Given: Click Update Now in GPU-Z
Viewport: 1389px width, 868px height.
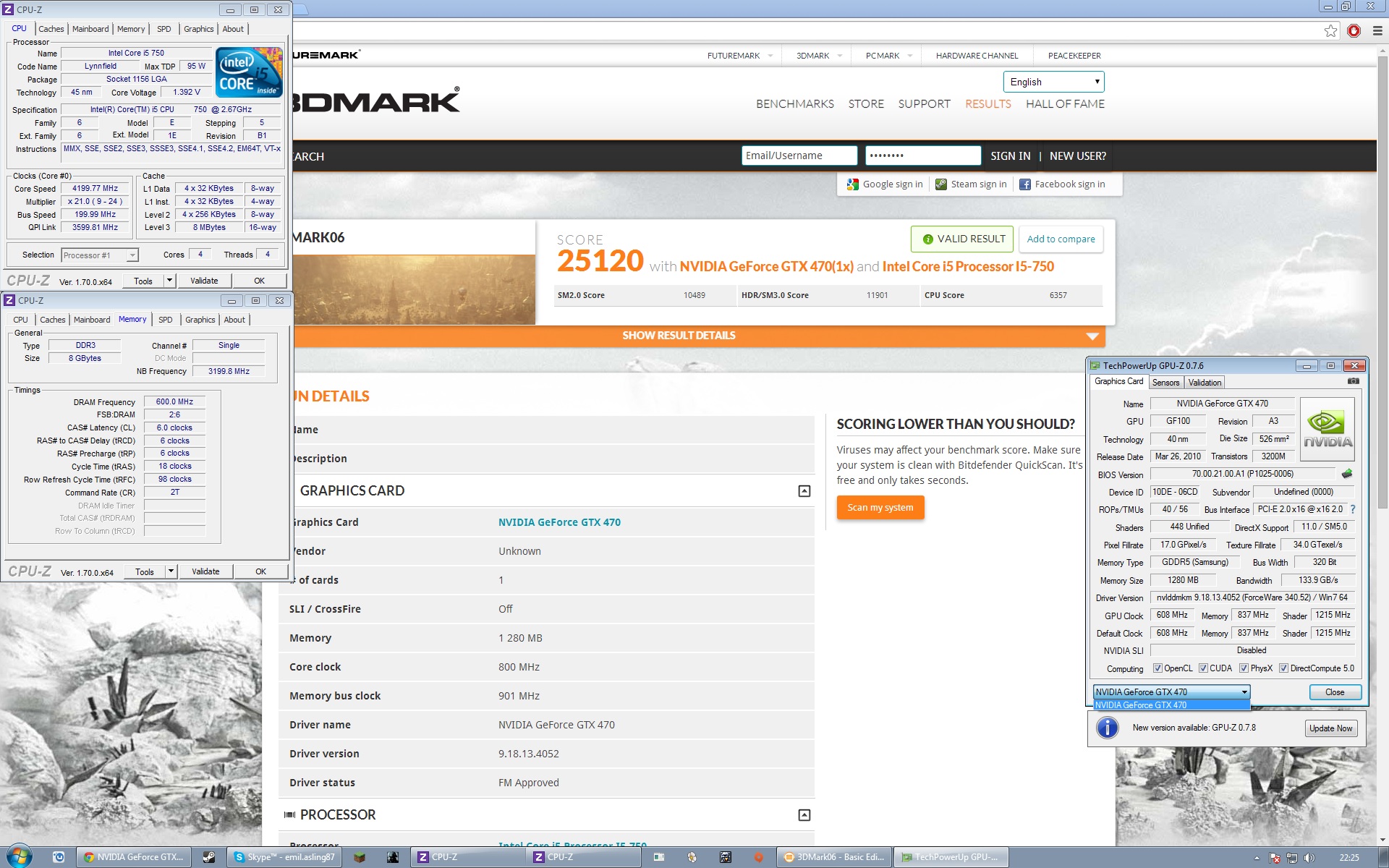Looking at the screenshot, I should (1330, 728).
